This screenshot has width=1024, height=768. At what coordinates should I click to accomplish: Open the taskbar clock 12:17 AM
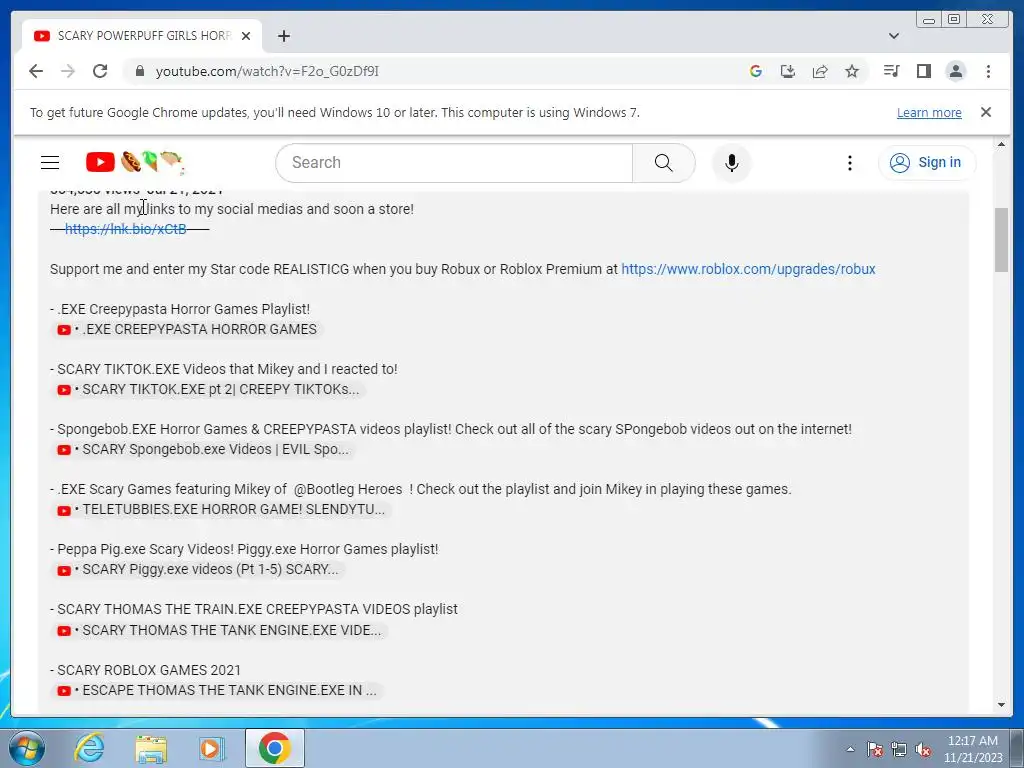click(972, 748)
